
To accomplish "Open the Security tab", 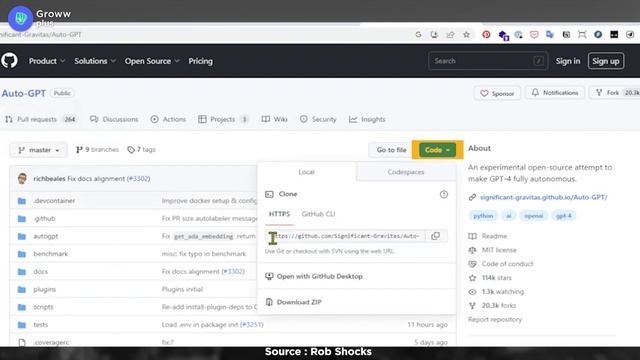I will tap(318, 119).
